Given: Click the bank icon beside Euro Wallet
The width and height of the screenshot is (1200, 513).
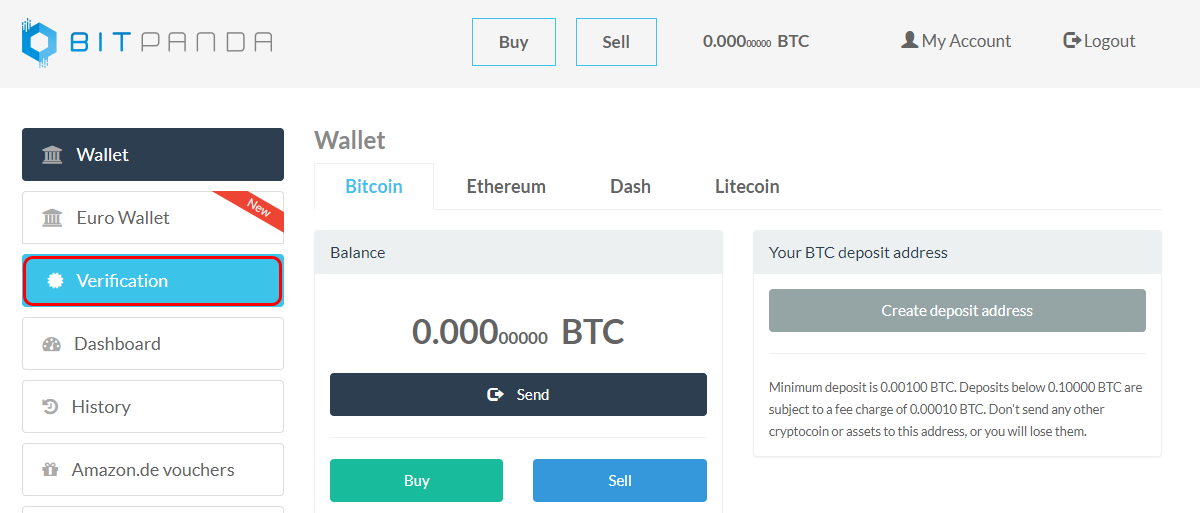Looking at the screenshot, I should (x=52, y=218).
